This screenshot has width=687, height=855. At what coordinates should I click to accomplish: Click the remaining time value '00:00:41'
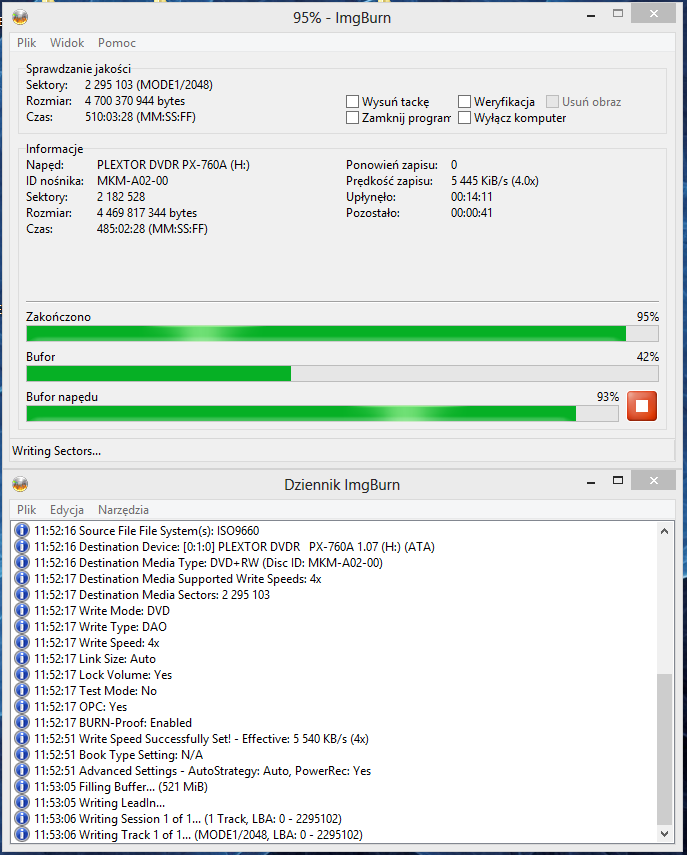[471, 213]
